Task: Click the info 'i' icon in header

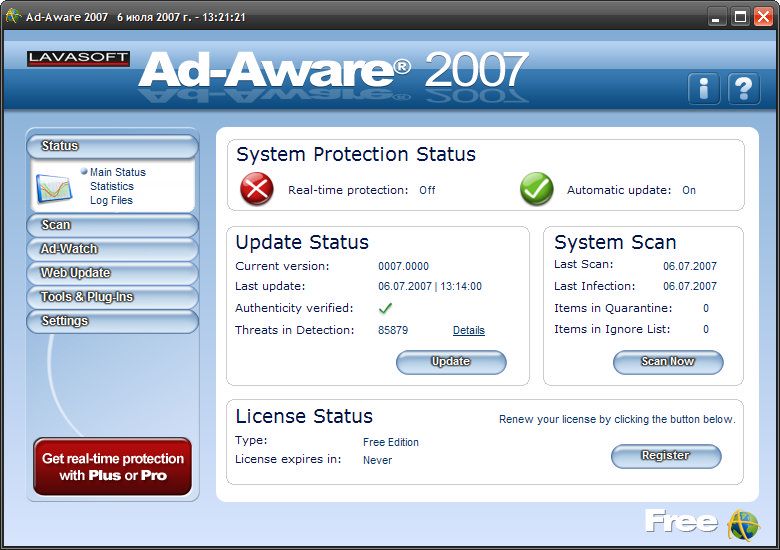Action: point(704,88)
